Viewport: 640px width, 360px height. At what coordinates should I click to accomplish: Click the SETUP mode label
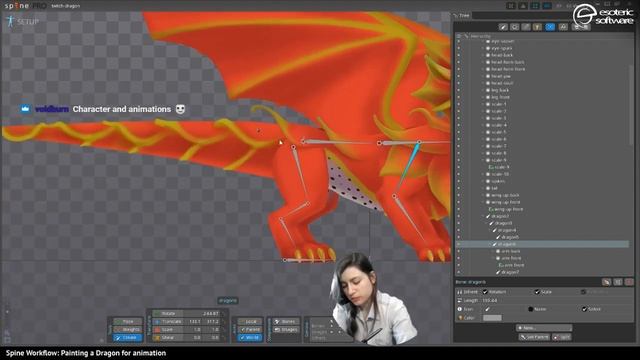click(24, 22)
